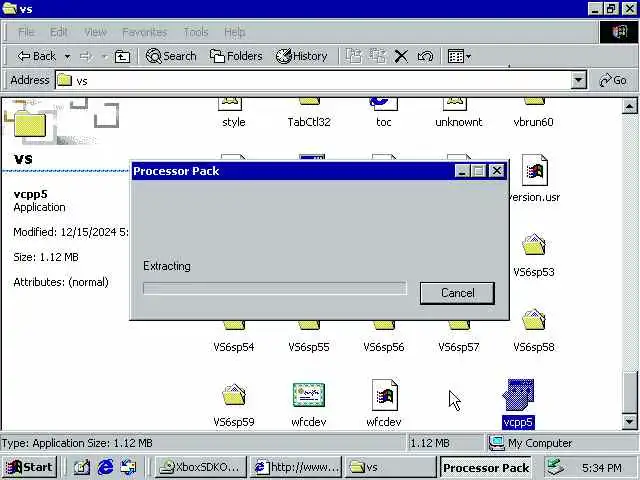Select the VS6sp58 folder
This screenshot has height=480, width=640.
(534, 320)
